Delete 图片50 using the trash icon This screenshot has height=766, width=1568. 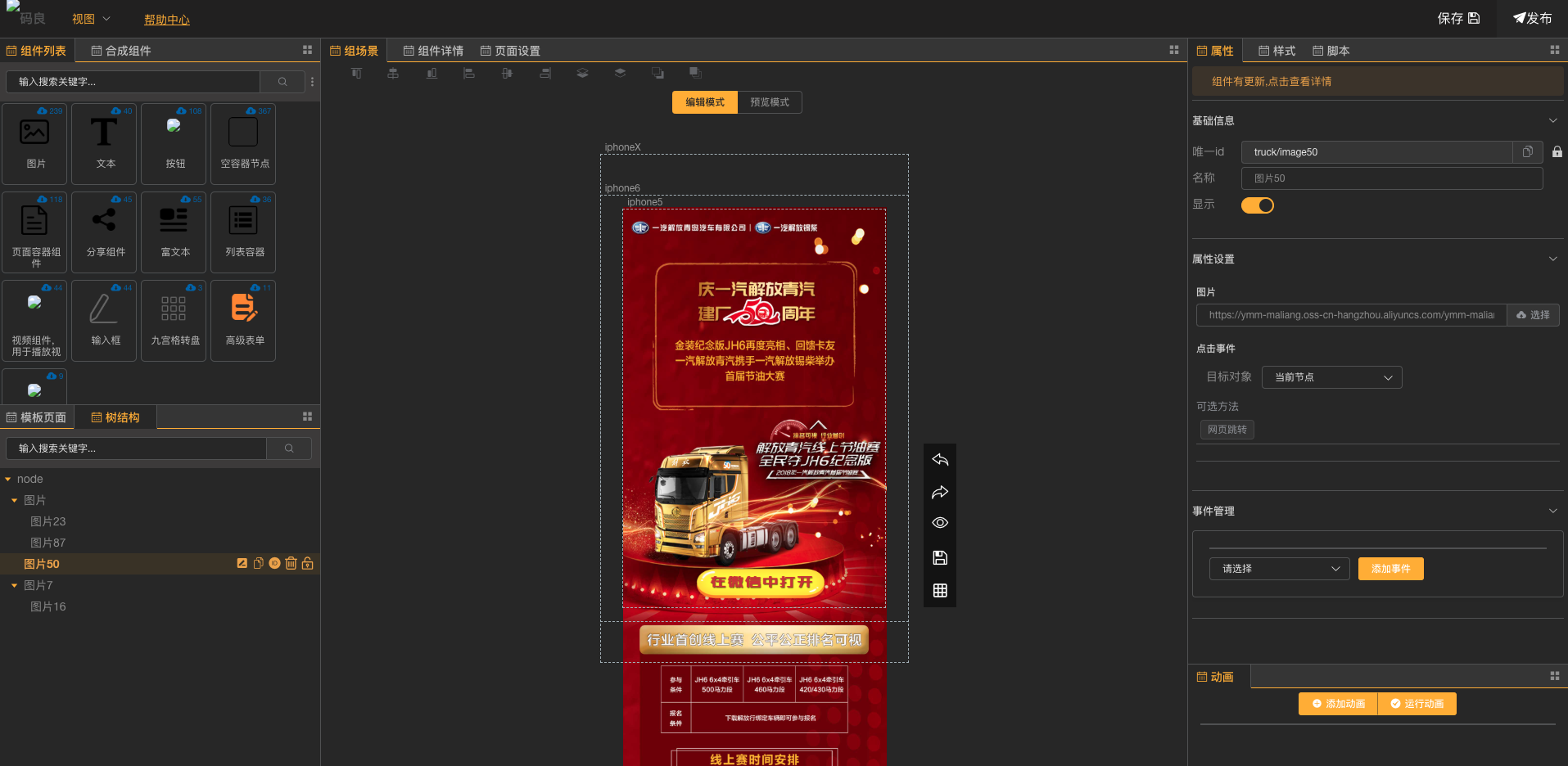click(x=291, y=563)
